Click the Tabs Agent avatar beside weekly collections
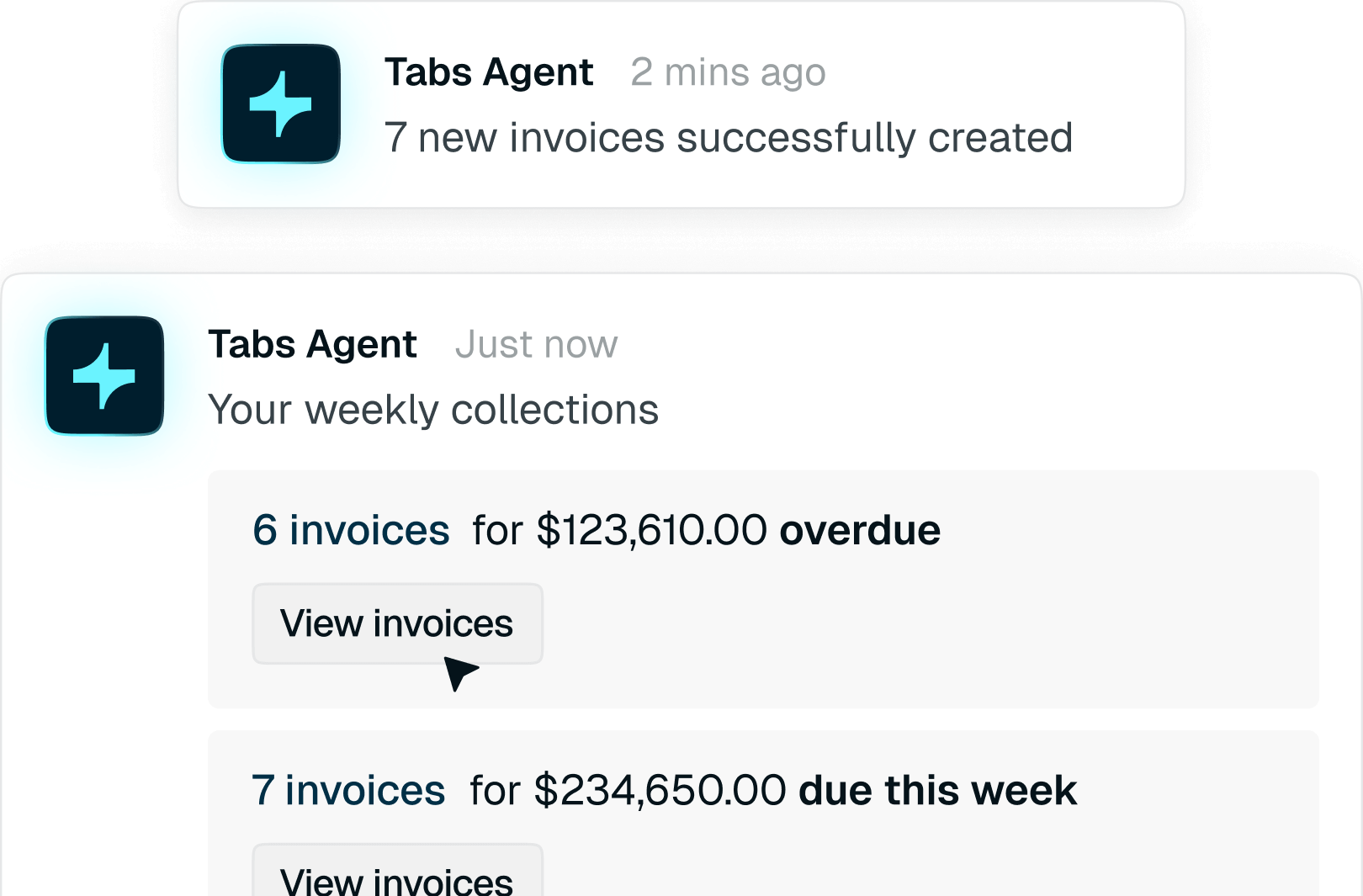 pyautogui.click(x=104, y=375)
